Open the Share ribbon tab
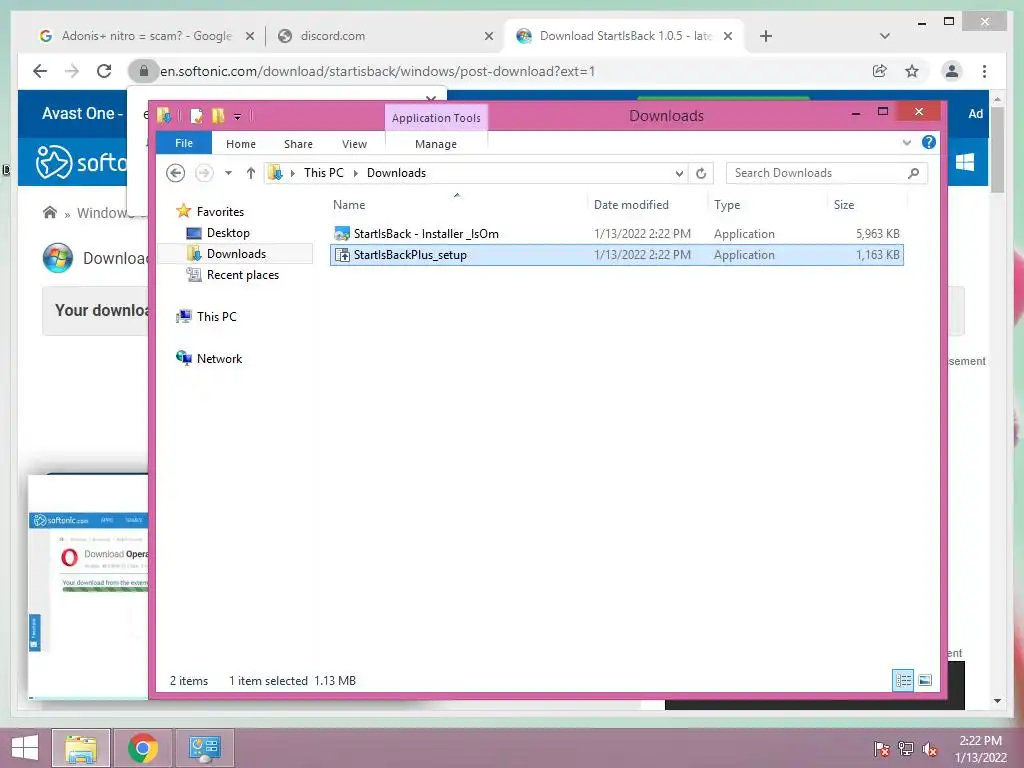This screenshot has width=1024, height=768. pyautogui.click(x=298, y=144)
